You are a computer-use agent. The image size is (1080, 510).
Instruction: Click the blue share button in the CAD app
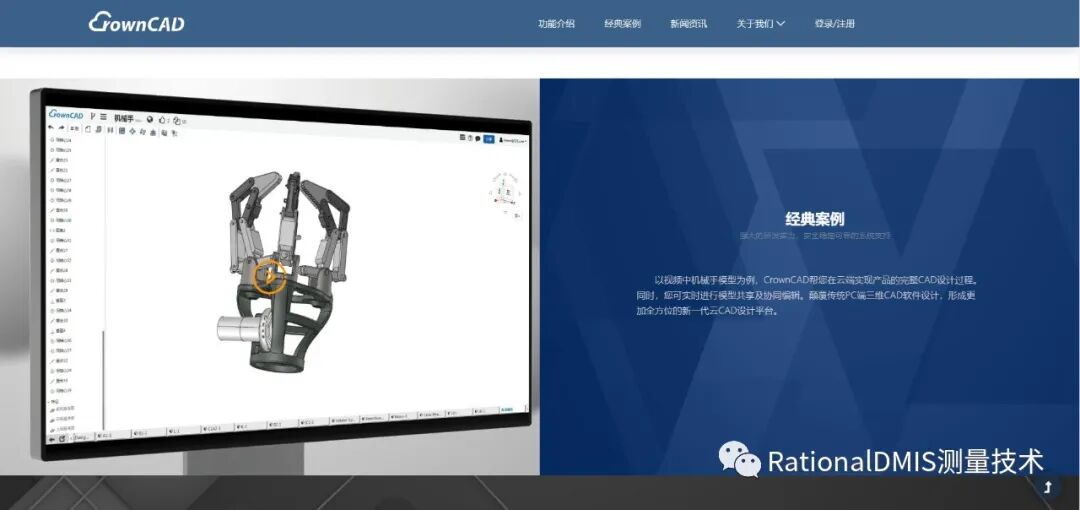tap(488, 139)
